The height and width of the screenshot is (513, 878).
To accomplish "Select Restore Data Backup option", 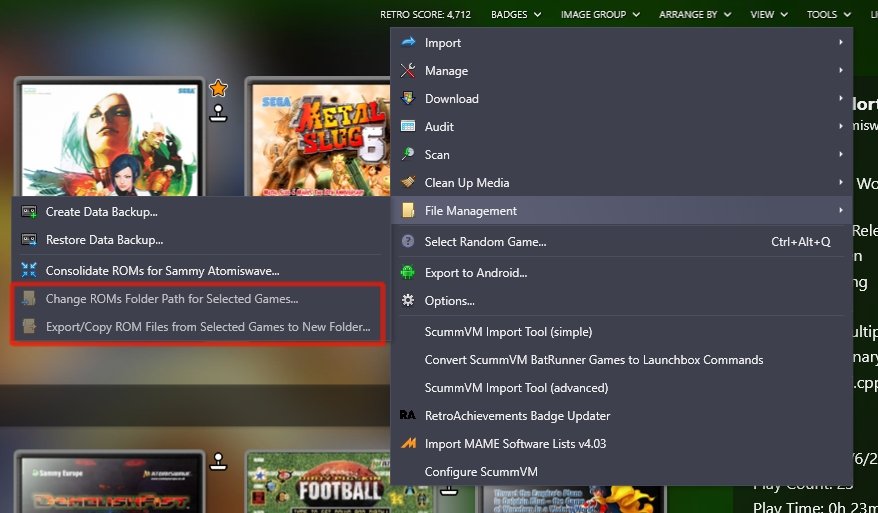I will 199,240.
